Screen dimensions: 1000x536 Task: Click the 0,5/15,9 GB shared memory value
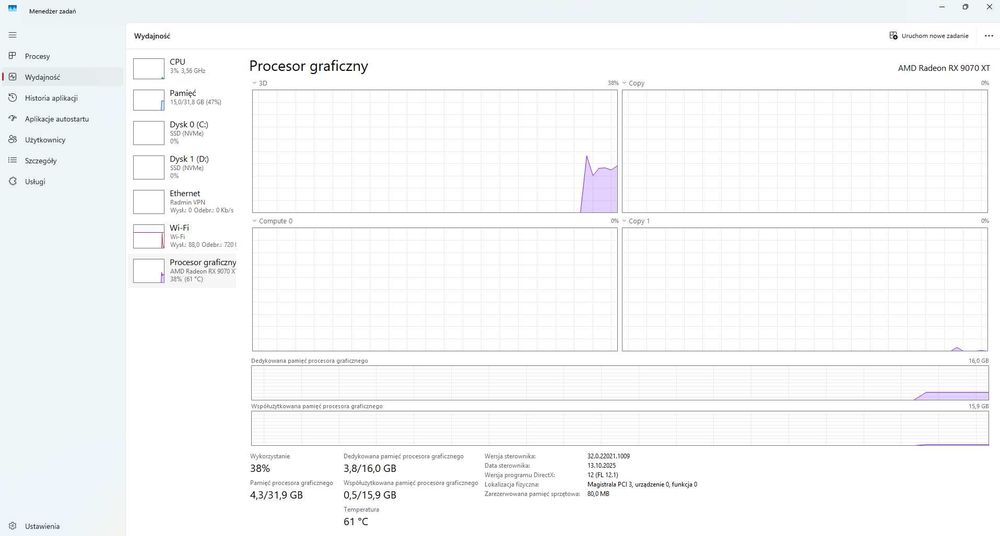(370, 495)
